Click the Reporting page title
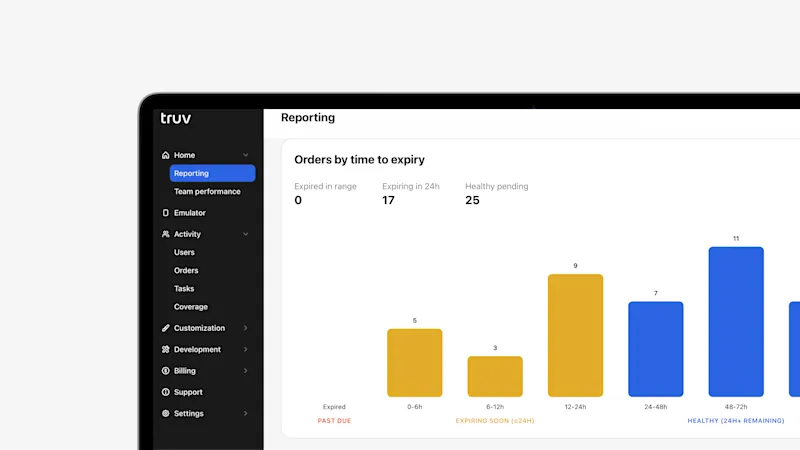This screenshot has width=800, height=450. point(308,118)
